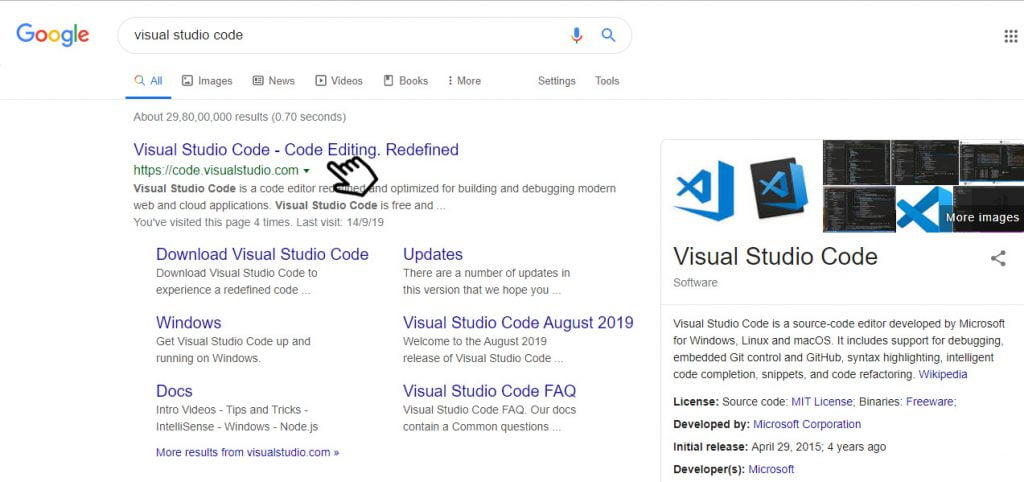Start voice search with the microphone icon

tap(576, 35)
